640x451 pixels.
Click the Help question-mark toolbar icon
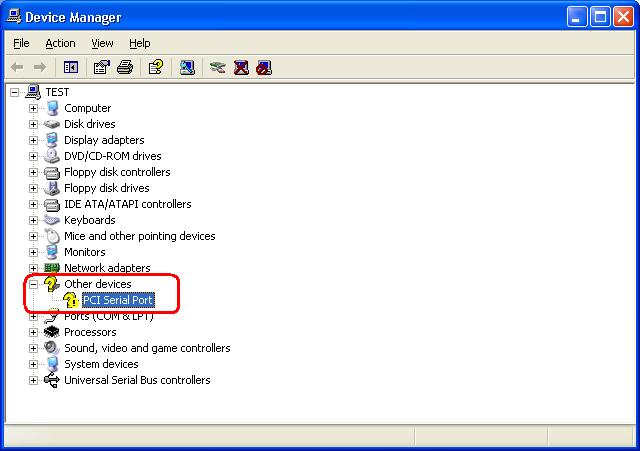pos(156,67)
